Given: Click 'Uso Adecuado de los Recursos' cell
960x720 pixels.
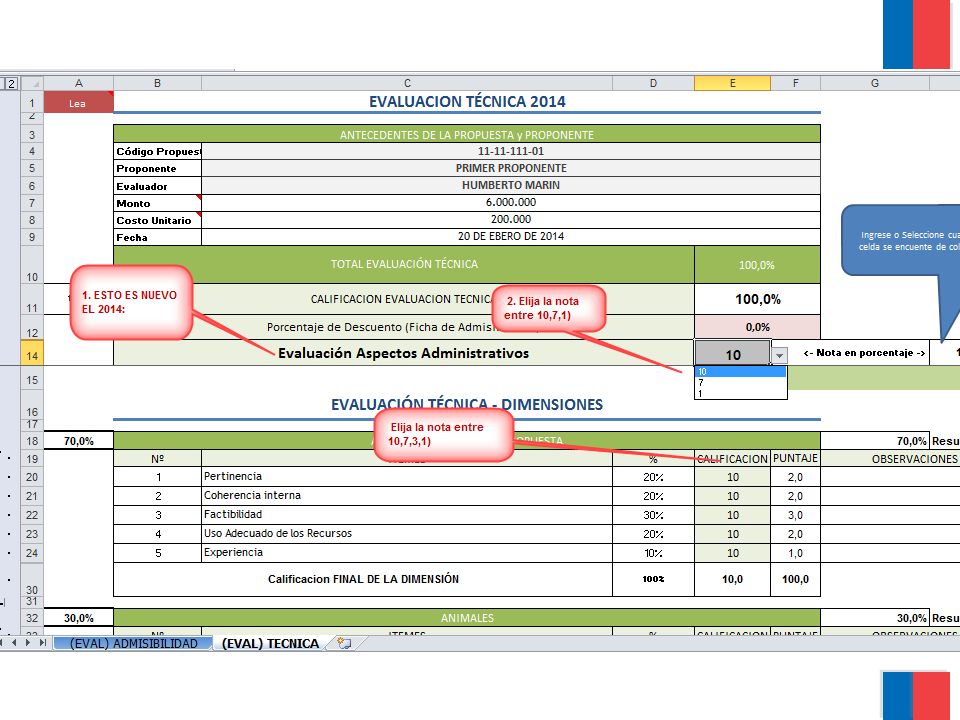Looking at the screenshot, I should pos(407,534).
